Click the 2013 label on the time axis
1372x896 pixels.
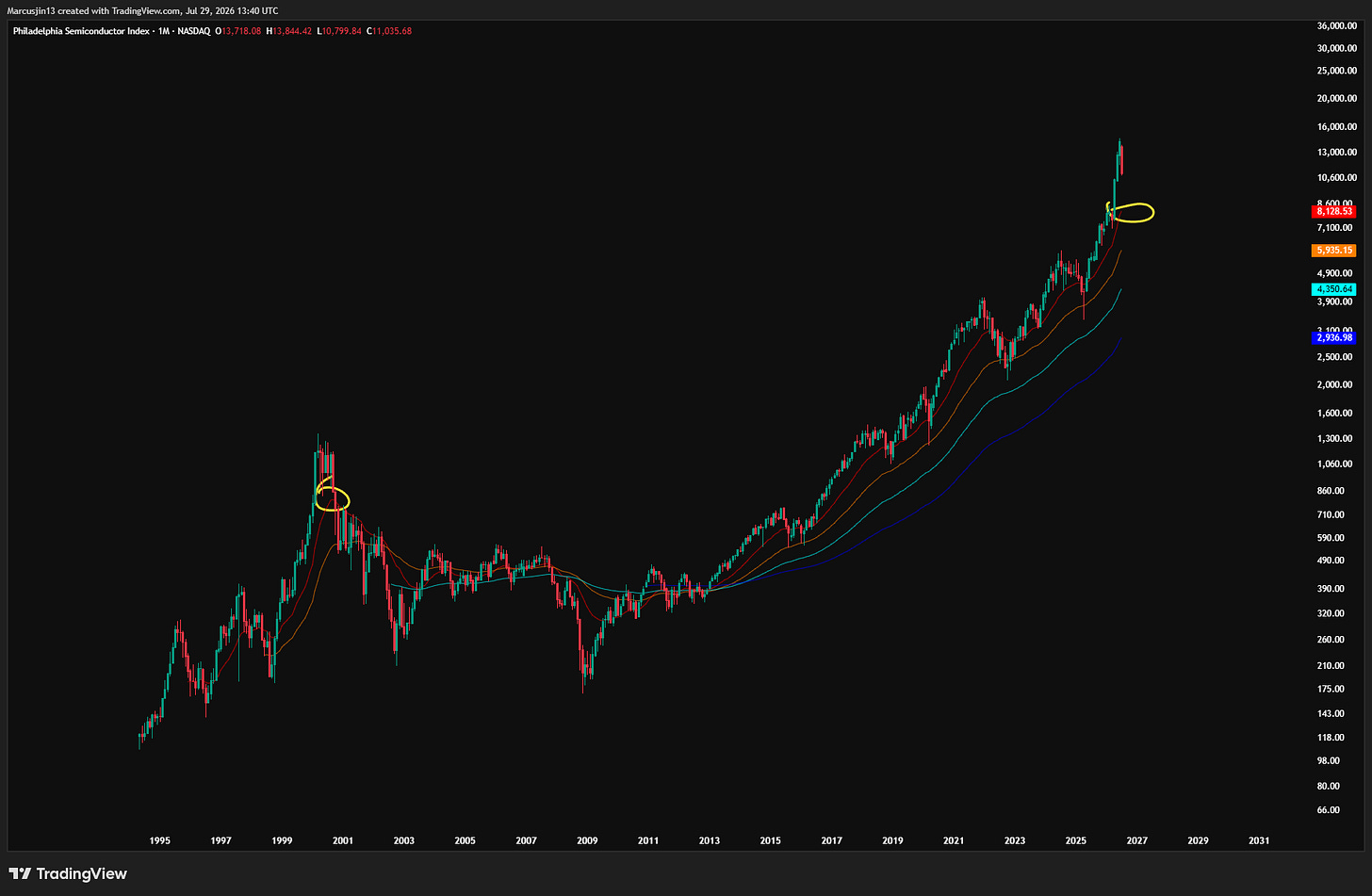[709, 840]
